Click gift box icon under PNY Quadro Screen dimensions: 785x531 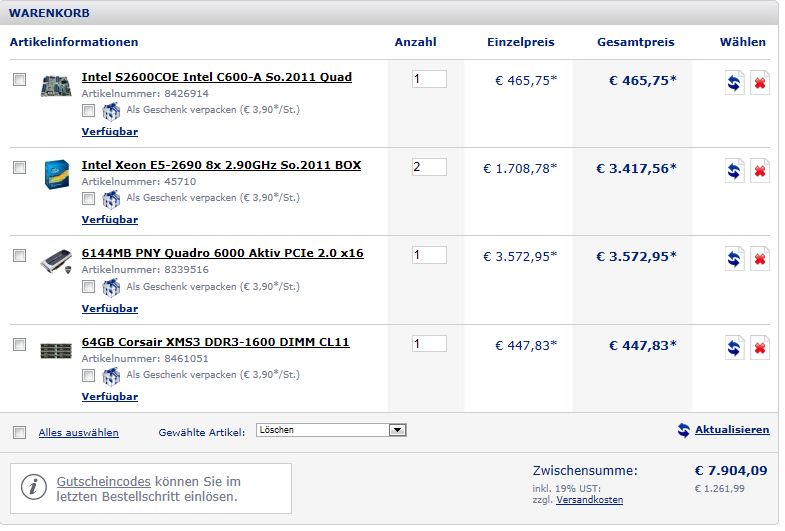[111, 288]
